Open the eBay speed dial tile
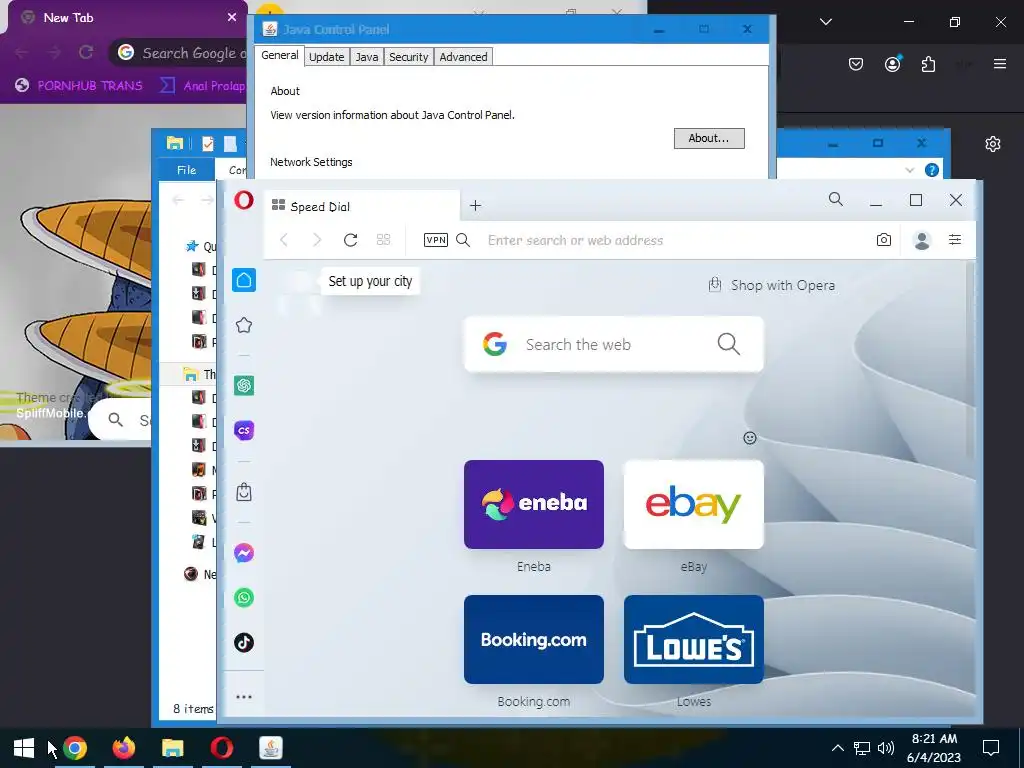1024x768 pixels. (x=694, y=504)
